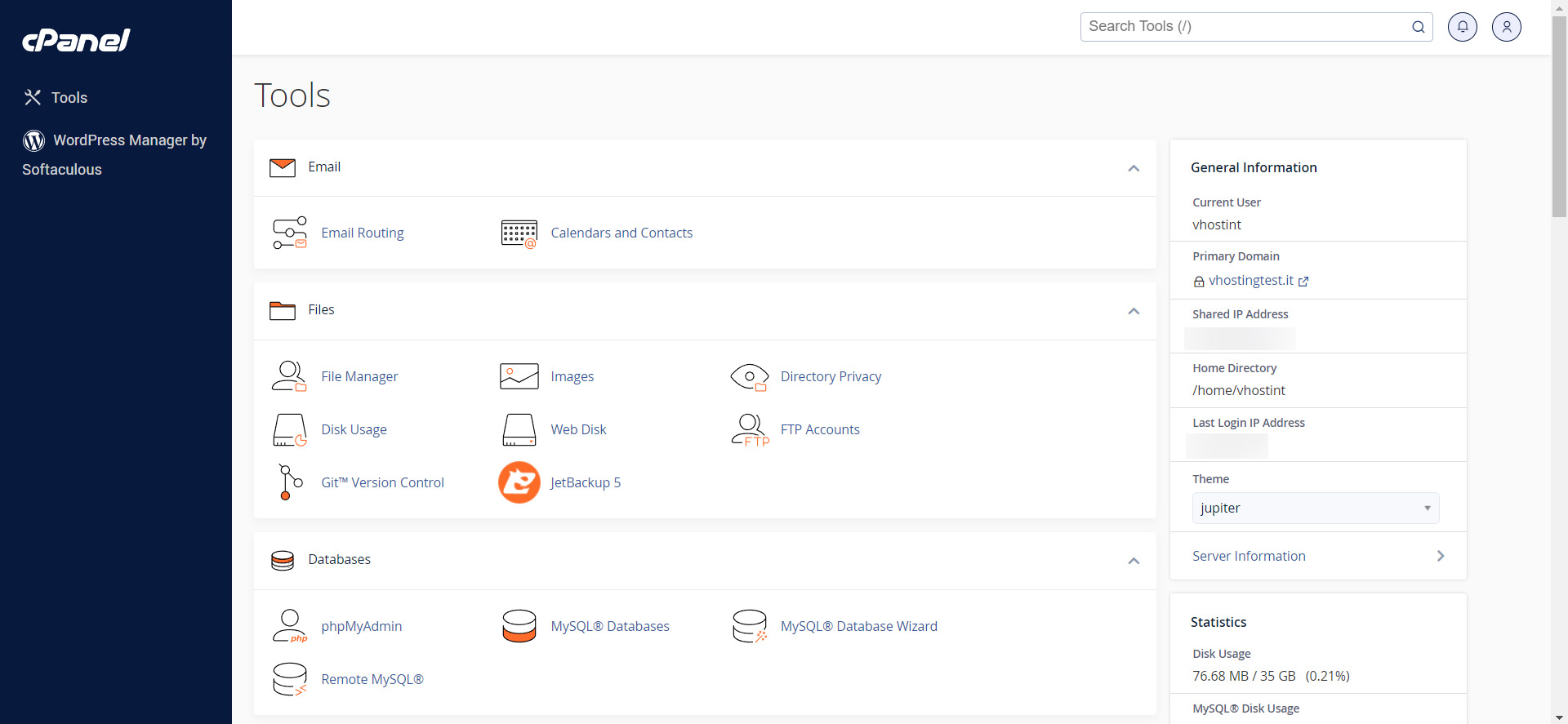Viewport: 1568px width, 724px height.
Task: Open Git Version Control link
Action: pos(382,482)
